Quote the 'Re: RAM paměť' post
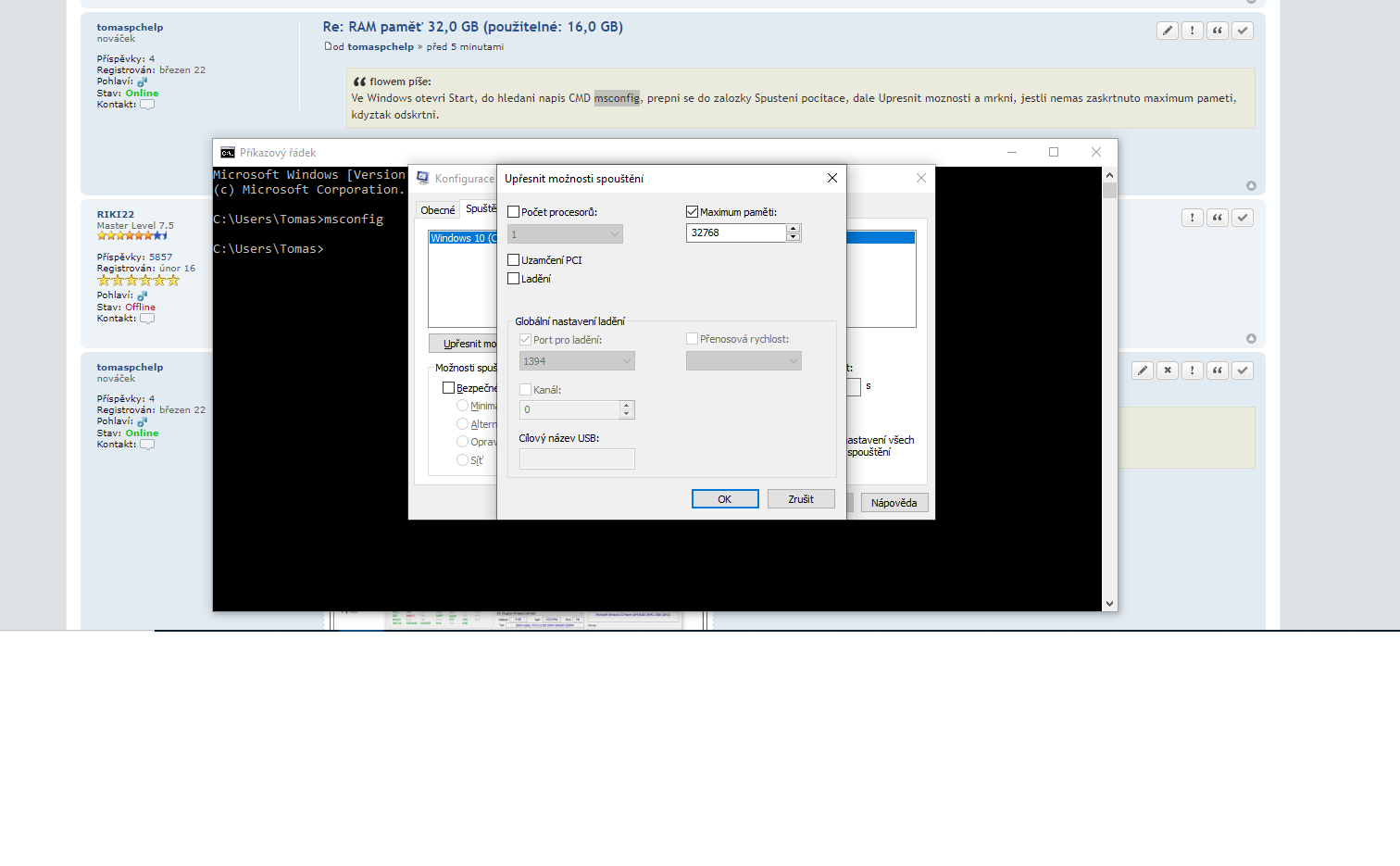Image resolution: width=1400 pixels, height=866 pixels. pos(1218,31)
